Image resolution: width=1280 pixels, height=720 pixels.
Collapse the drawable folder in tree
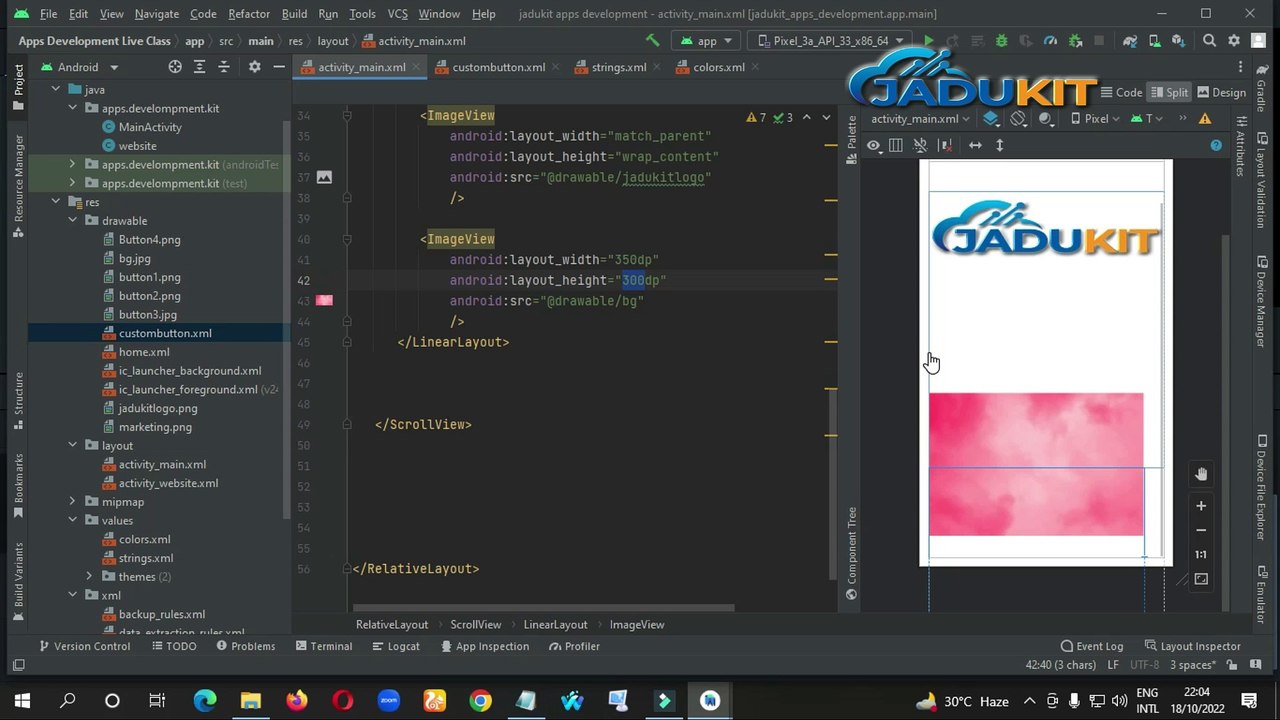click(x=73, y=221)
